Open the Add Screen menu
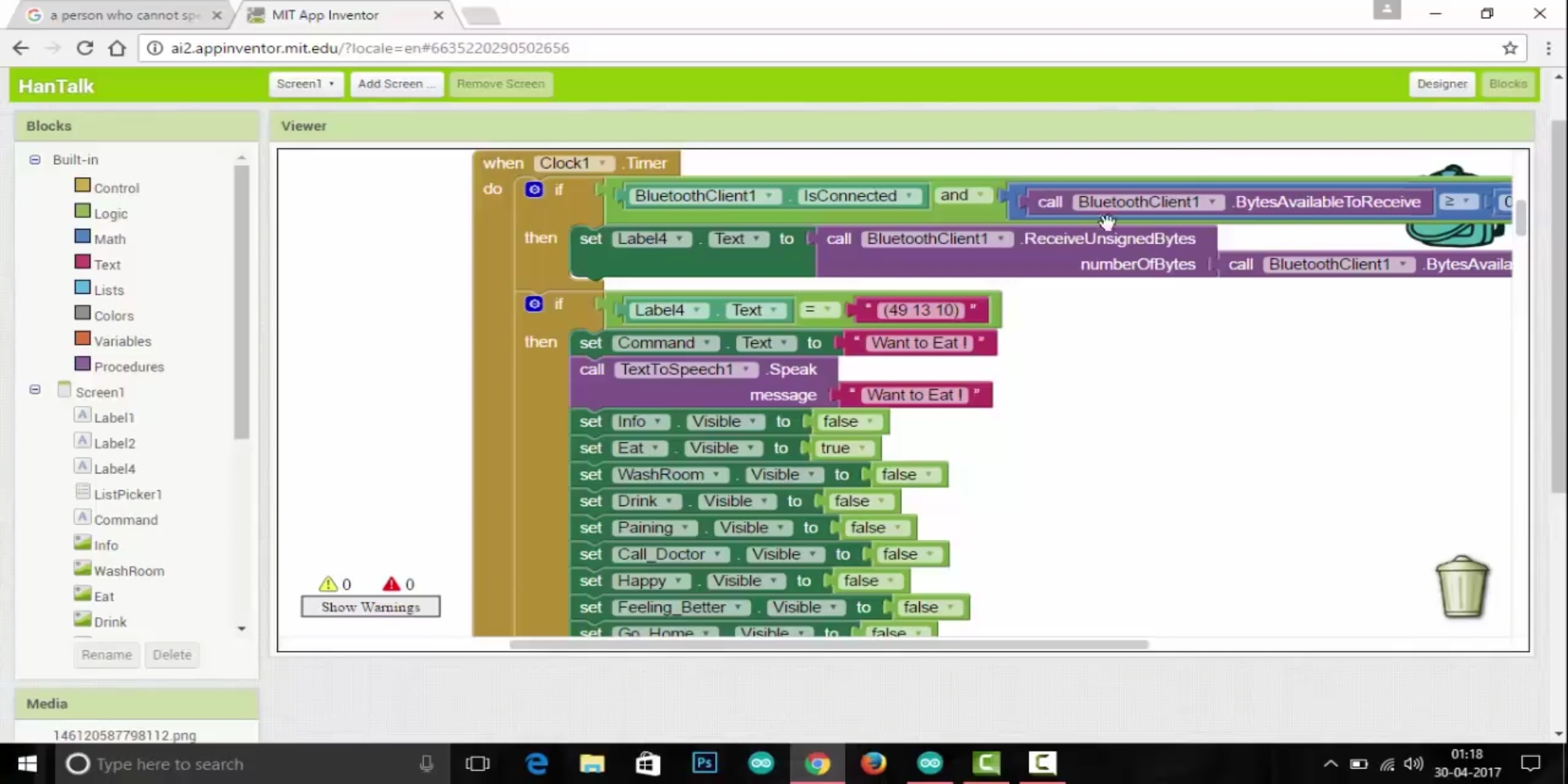1568x784 pixels. [396, 83]
